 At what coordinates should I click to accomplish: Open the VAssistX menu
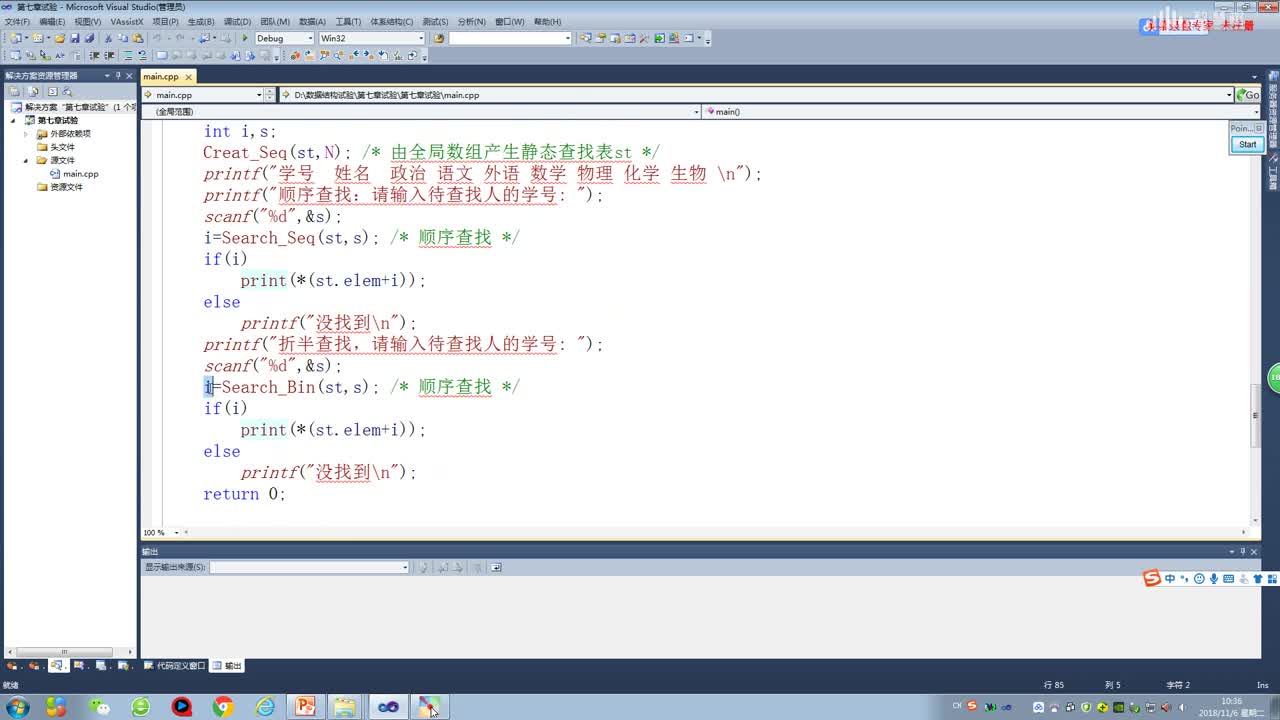pyautogui.click(x=127, y=21)
